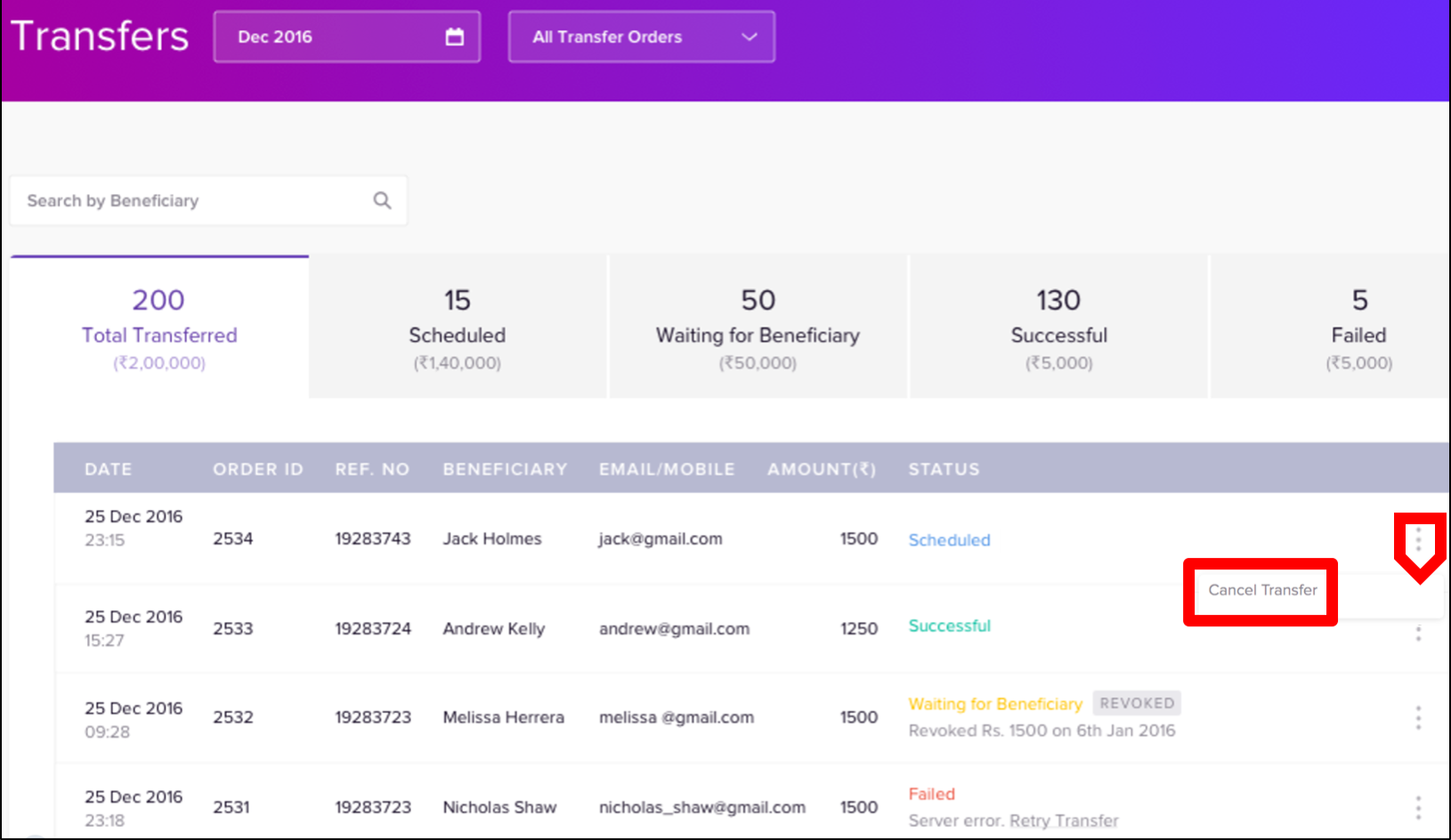This screenshot has width=1451, height=840.
Task: Click the 25 Dec 2016 23:15 date cell
Action: click(x=134, y=528)
